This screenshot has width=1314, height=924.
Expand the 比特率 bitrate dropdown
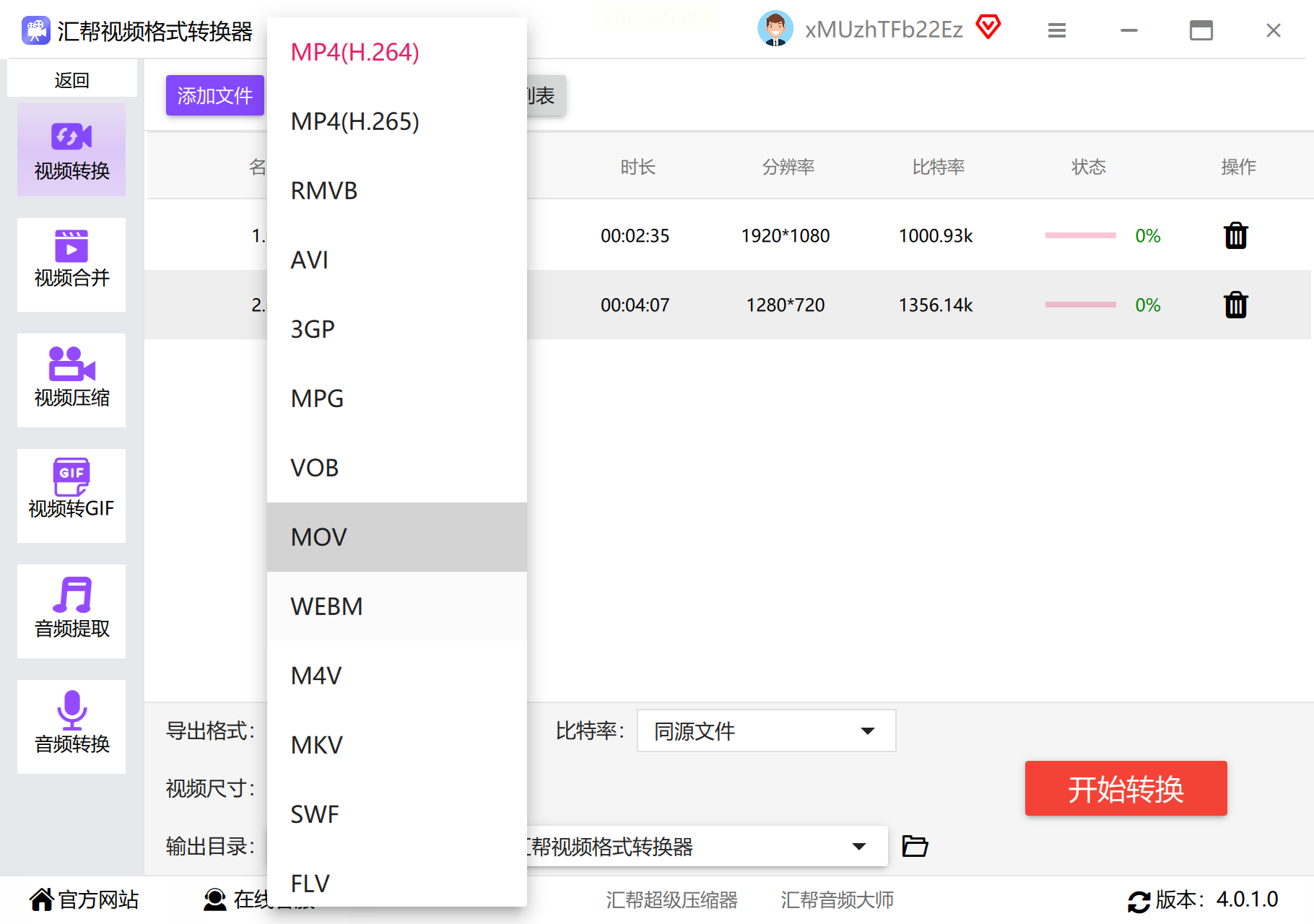click(767, 731)
